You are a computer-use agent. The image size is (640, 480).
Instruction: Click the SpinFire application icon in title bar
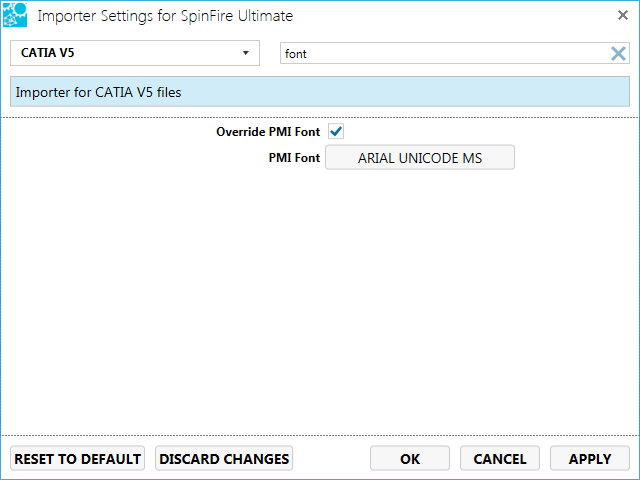click(15, 15)
